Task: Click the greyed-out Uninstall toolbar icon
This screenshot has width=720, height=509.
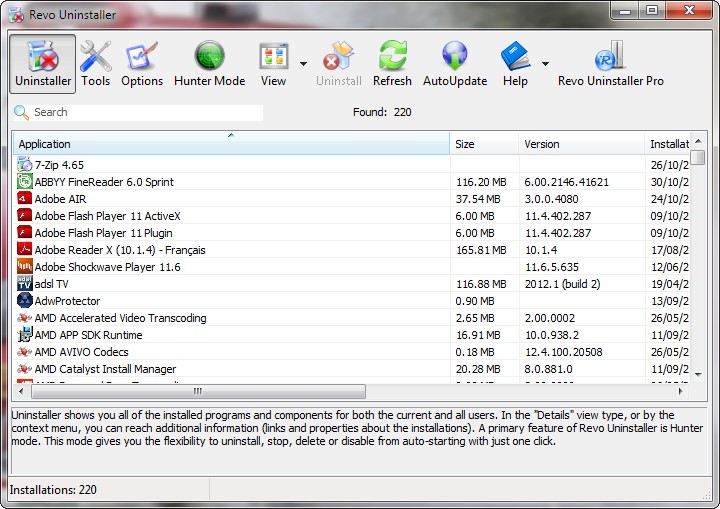Action: tap(338, 56)
